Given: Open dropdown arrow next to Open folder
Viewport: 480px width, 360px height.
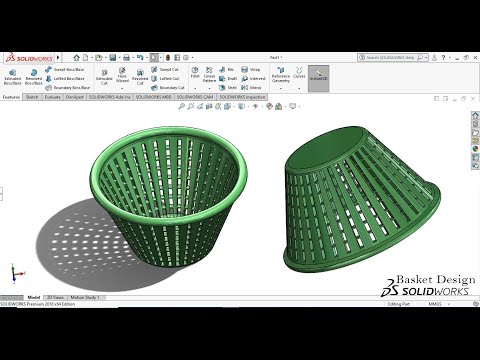Looking at the screenshot, I should point(105,58).
